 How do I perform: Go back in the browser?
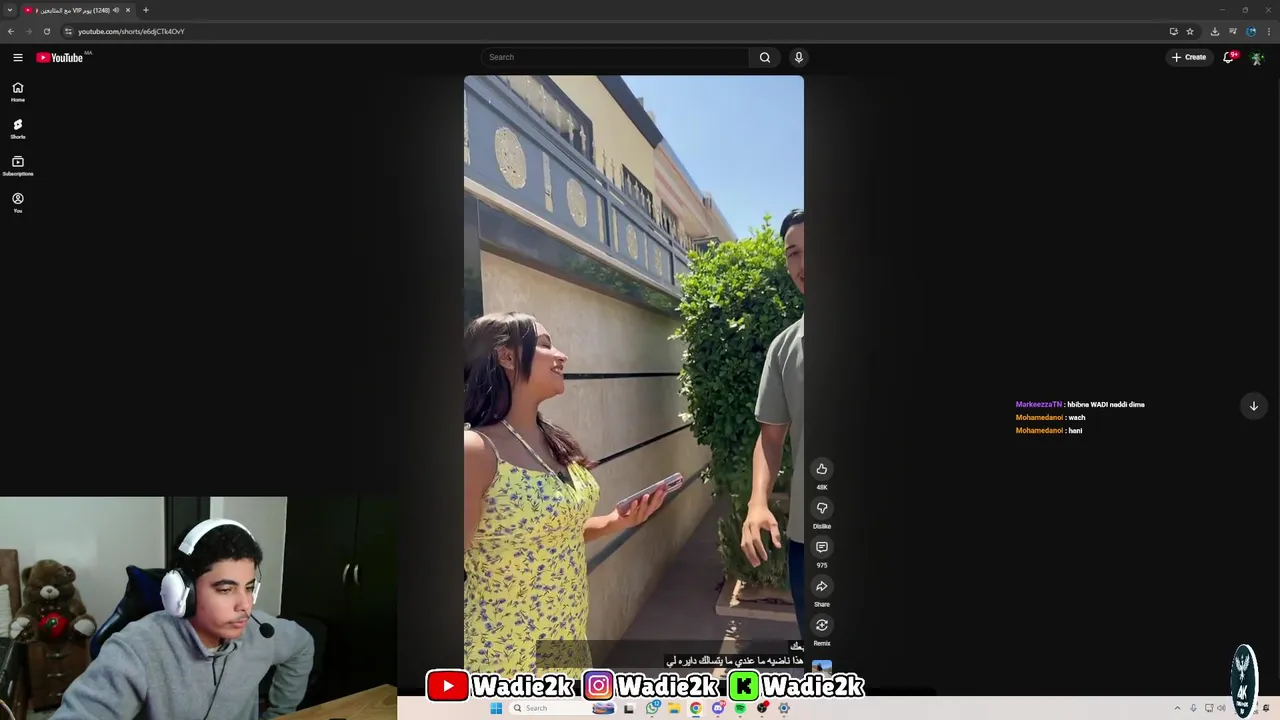click(11, 31)
